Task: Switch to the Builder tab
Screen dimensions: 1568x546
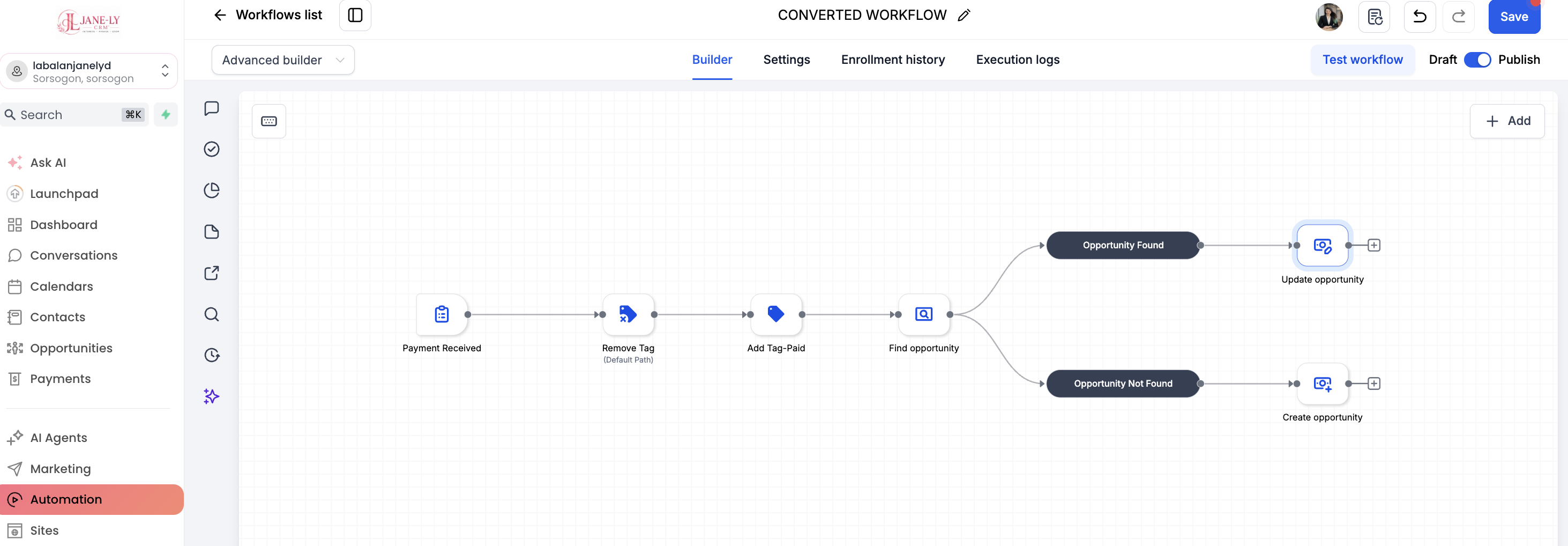Action: [712, 60]
